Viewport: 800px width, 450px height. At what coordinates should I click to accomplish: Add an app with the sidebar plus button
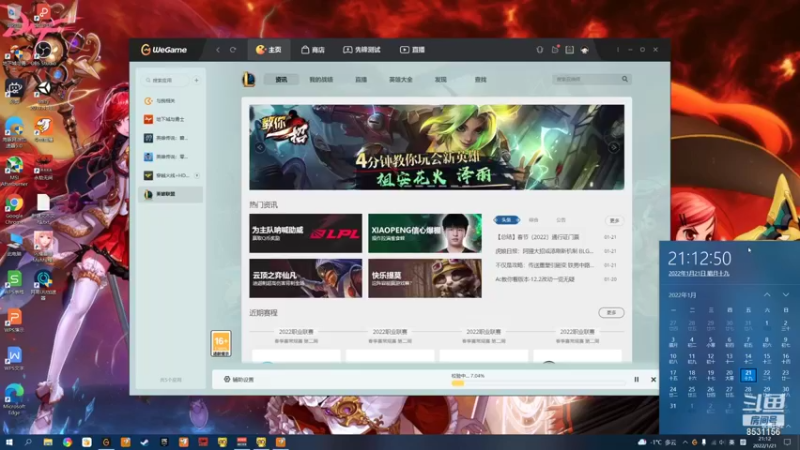pyautogui.click(x=196, y=80)
